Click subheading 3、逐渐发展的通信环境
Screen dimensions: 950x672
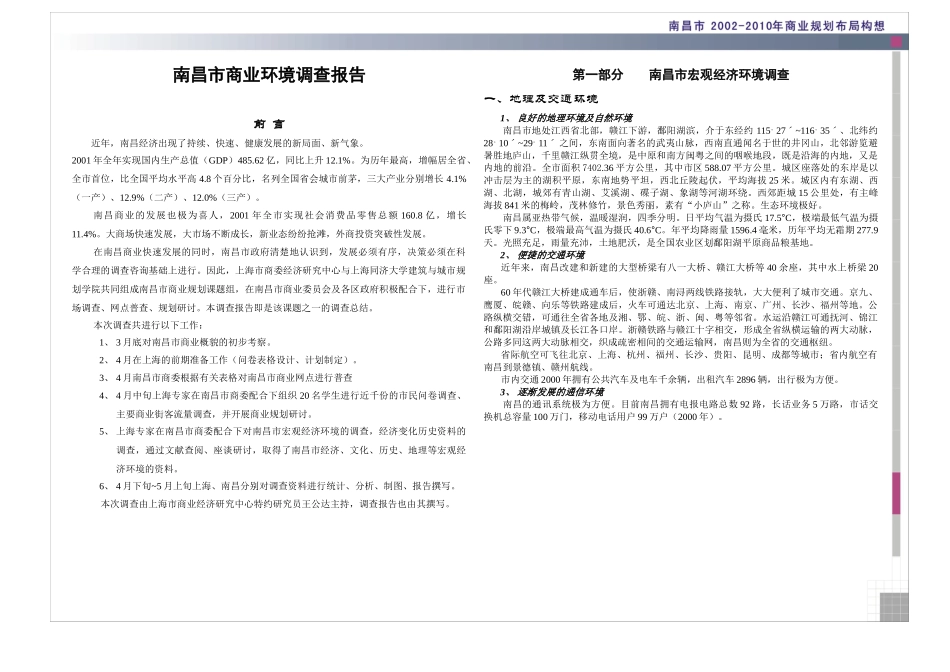tap(552, 392)
